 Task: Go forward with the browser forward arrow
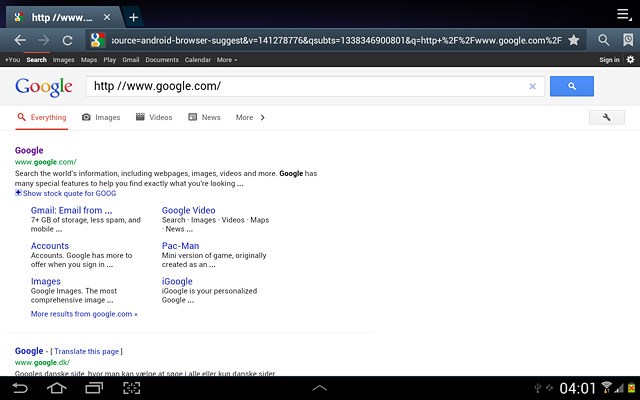click(x=44, y=40)
